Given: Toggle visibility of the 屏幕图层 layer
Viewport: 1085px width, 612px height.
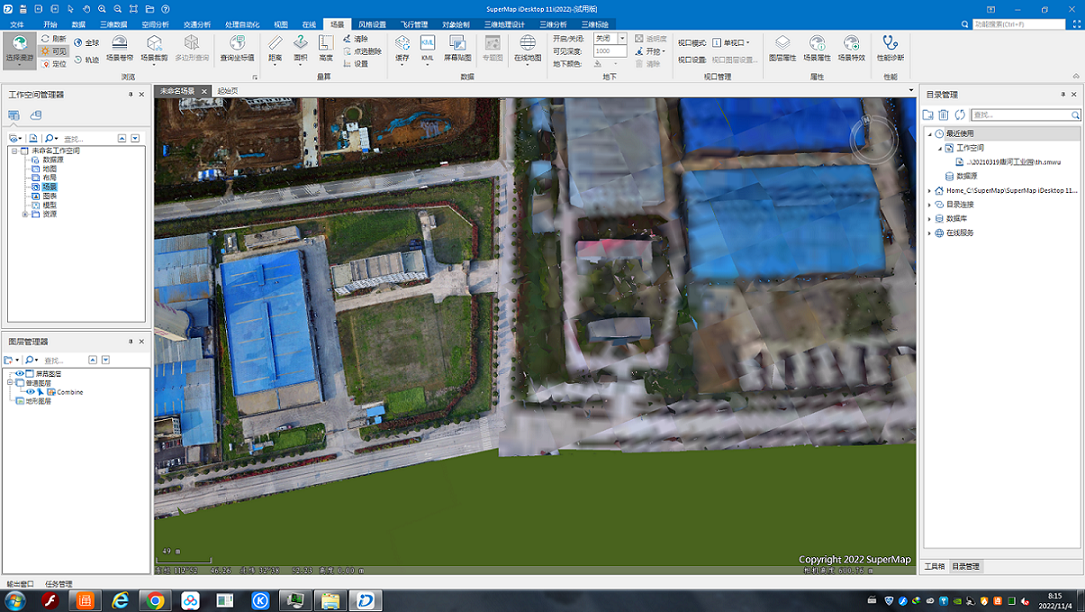Looking at the screenshot, I should click(x=19, y=374).
